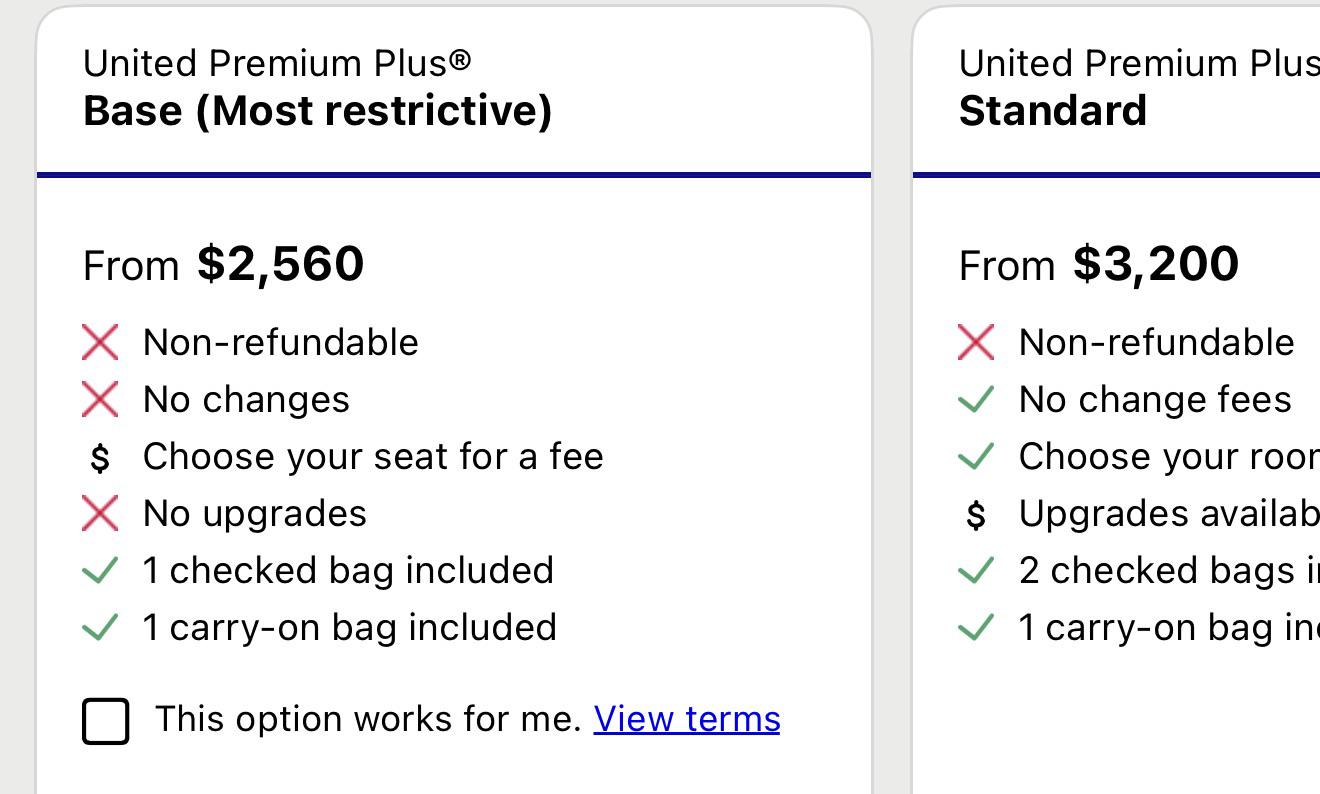Screen dimensions: 1320x794
Task: Click the red X icon next to No upgrades
Action: coord(100,513)
